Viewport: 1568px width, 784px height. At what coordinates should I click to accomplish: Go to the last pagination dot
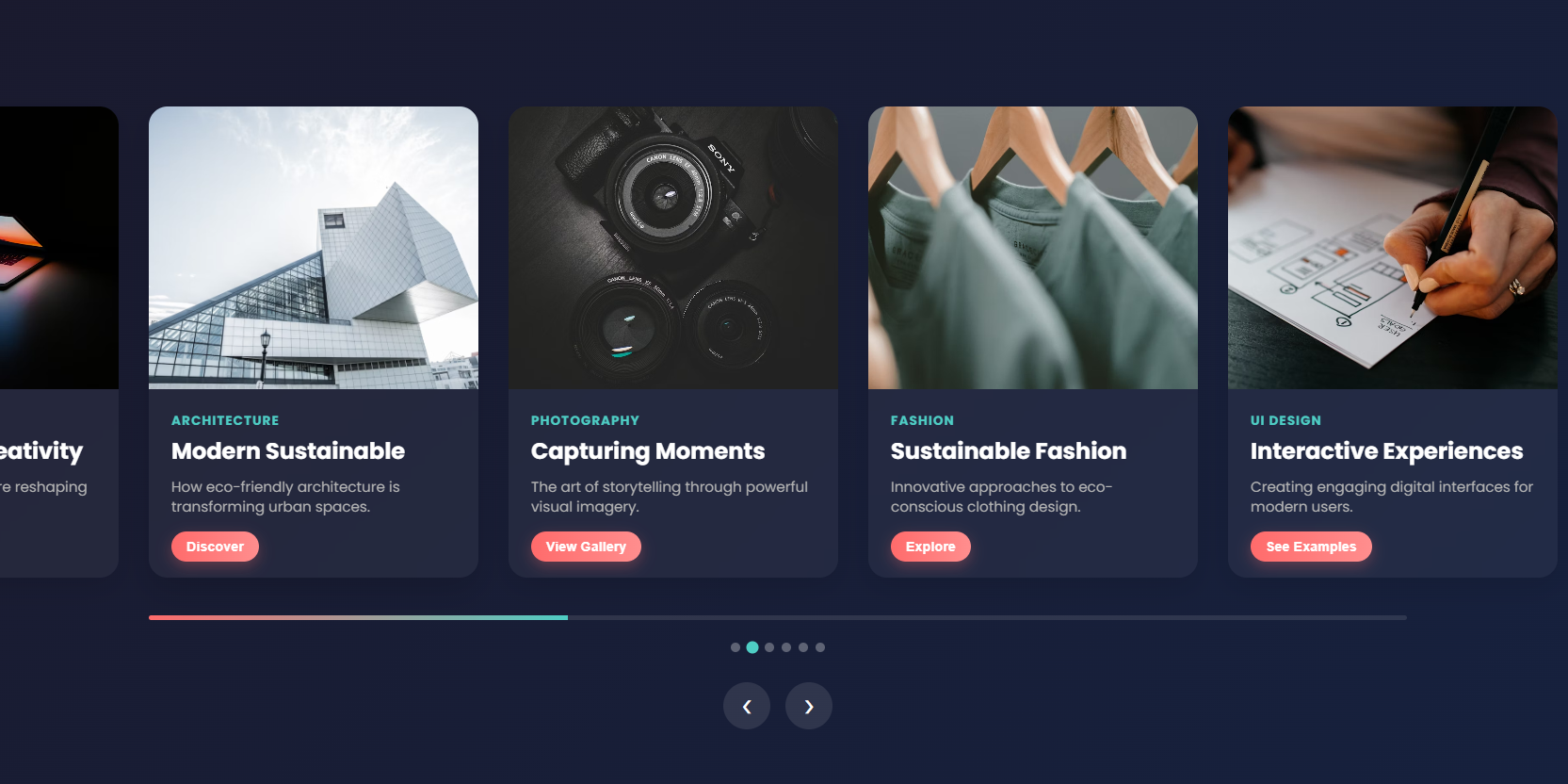(x=820, y=647)
